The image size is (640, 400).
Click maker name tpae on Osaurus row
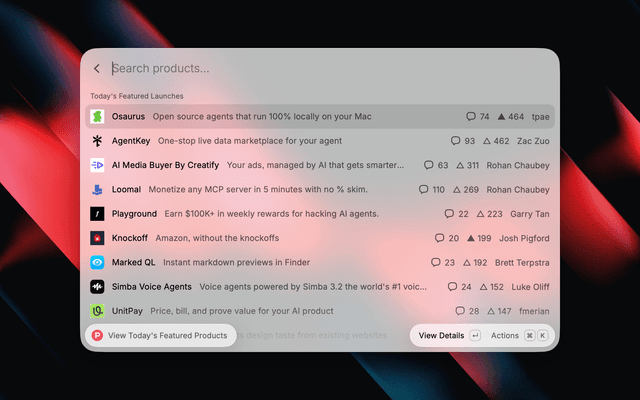[x=540, y=117]
